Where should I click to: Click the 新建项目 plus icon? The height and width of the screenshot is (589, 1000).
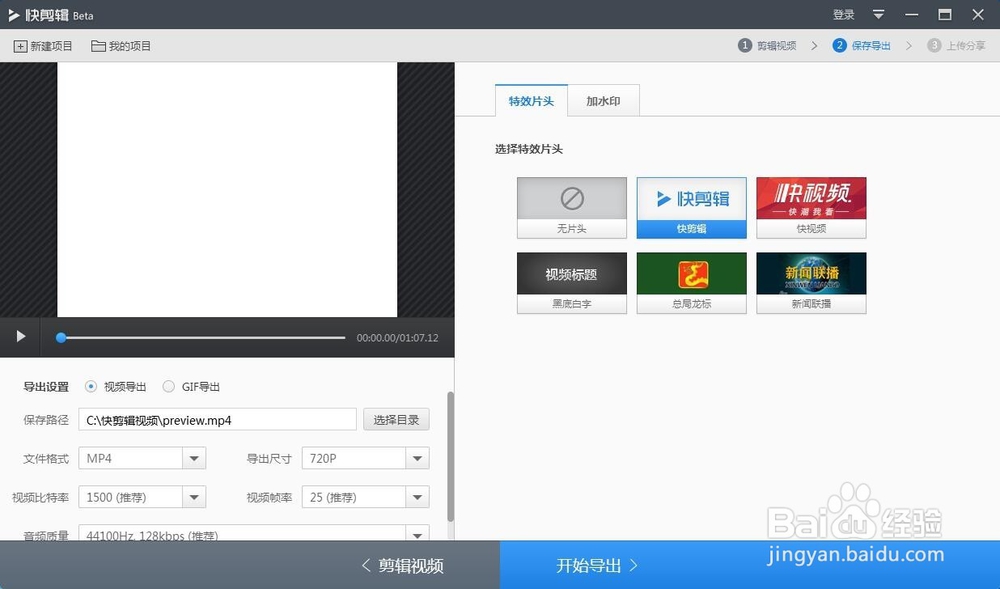(x=20, y=46)
